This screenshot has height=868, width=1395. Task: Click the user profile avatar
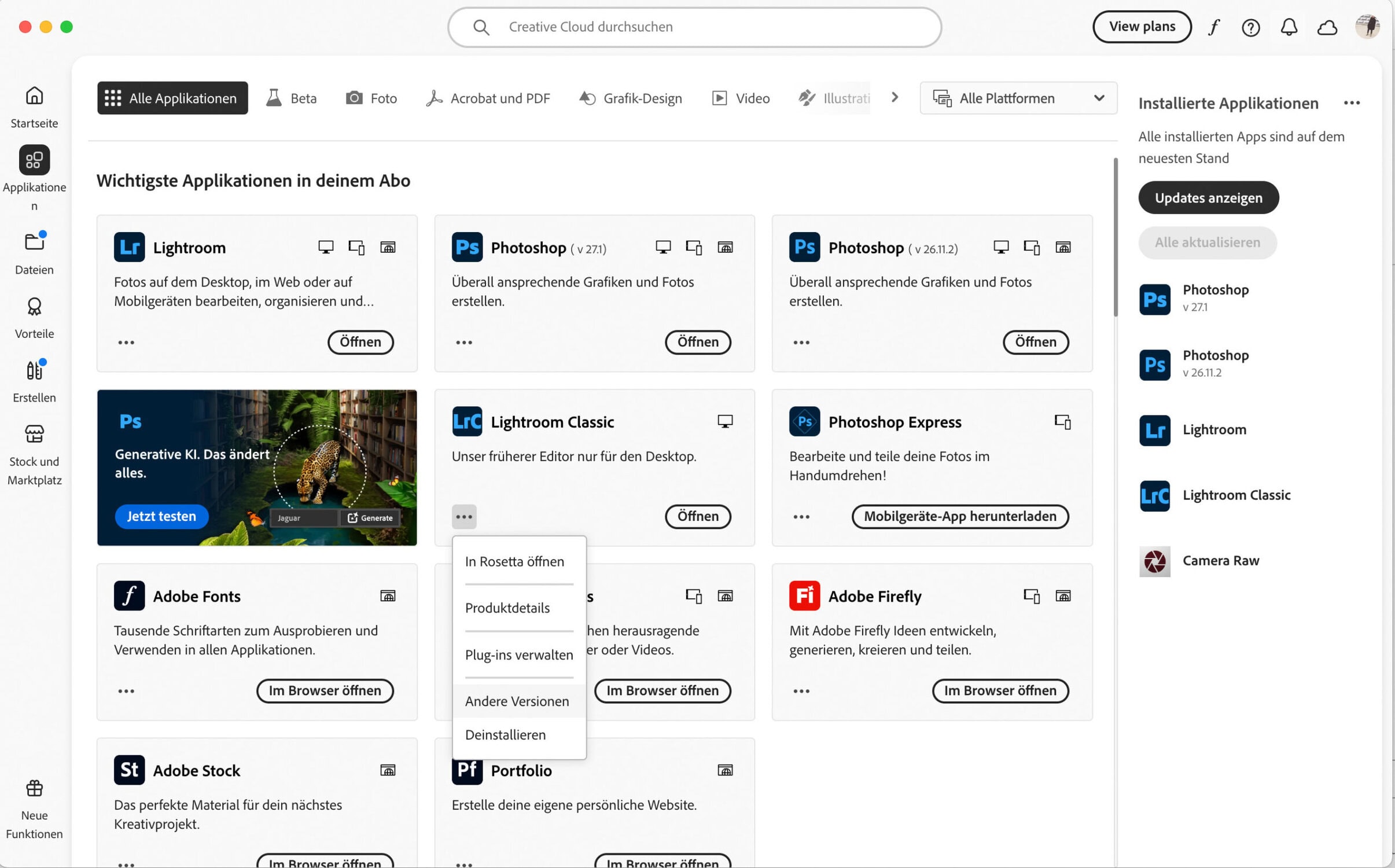pyautogui.click(x=1367, y=27)
